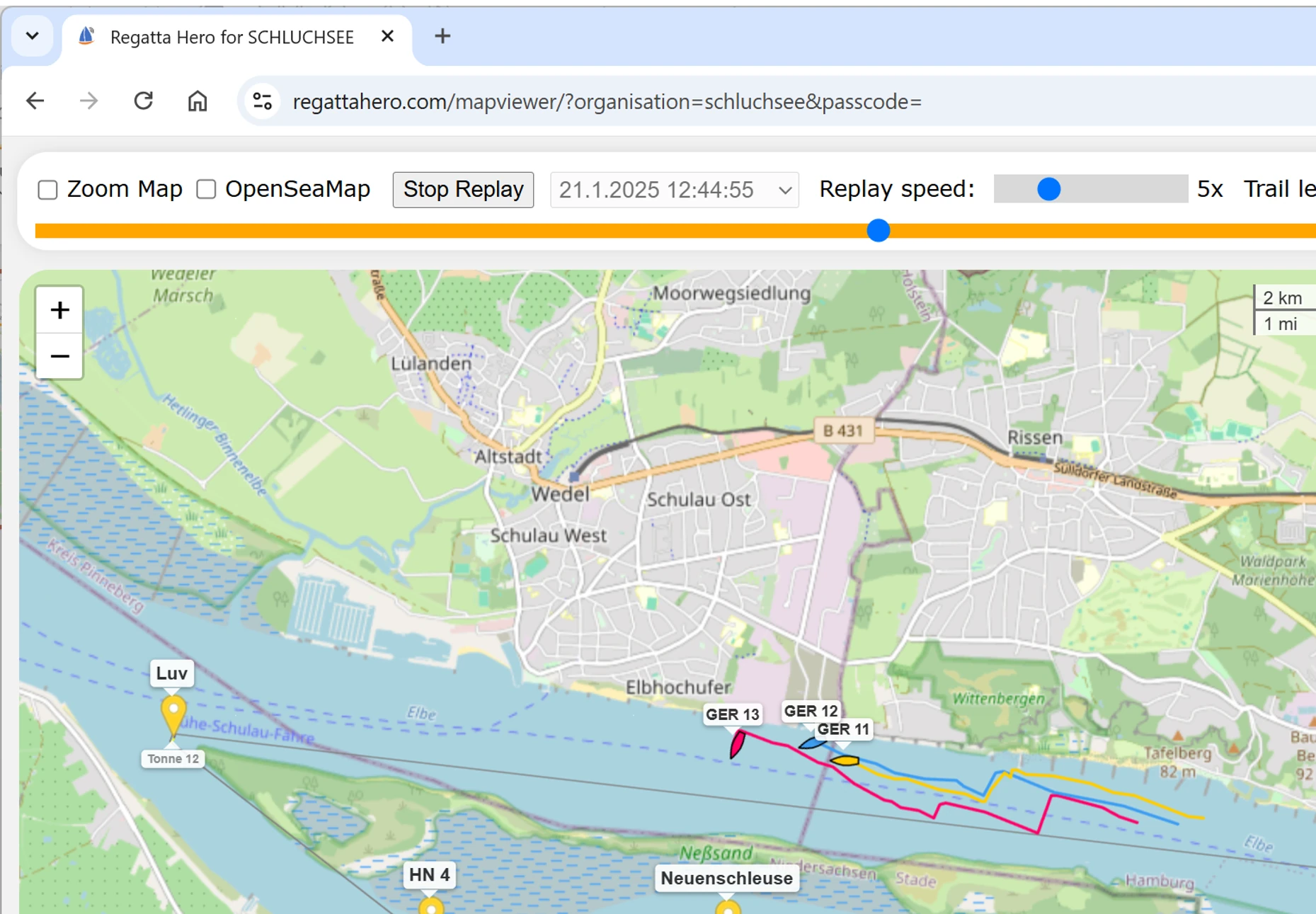
Task: Open the replay date and time dropdown
Action: (674, 190)
